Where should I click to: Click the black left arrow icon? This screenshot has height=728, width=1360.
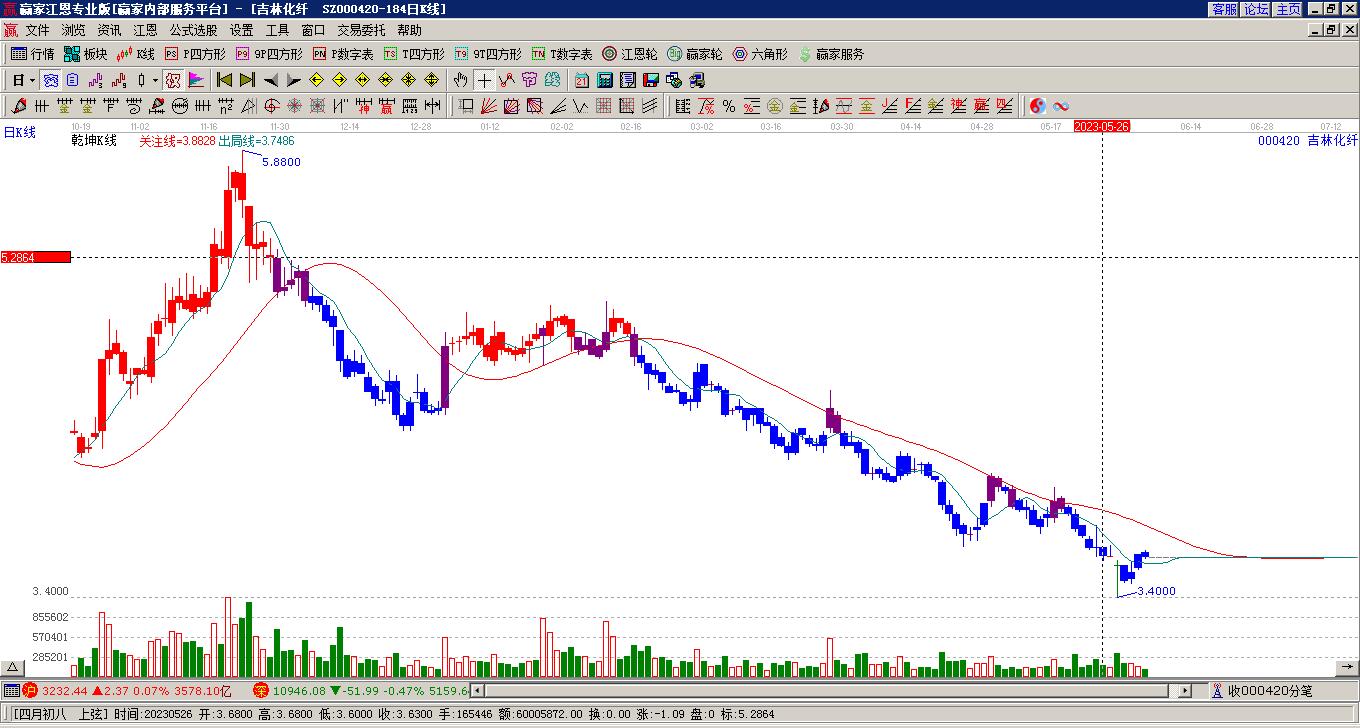coord(270,80)
